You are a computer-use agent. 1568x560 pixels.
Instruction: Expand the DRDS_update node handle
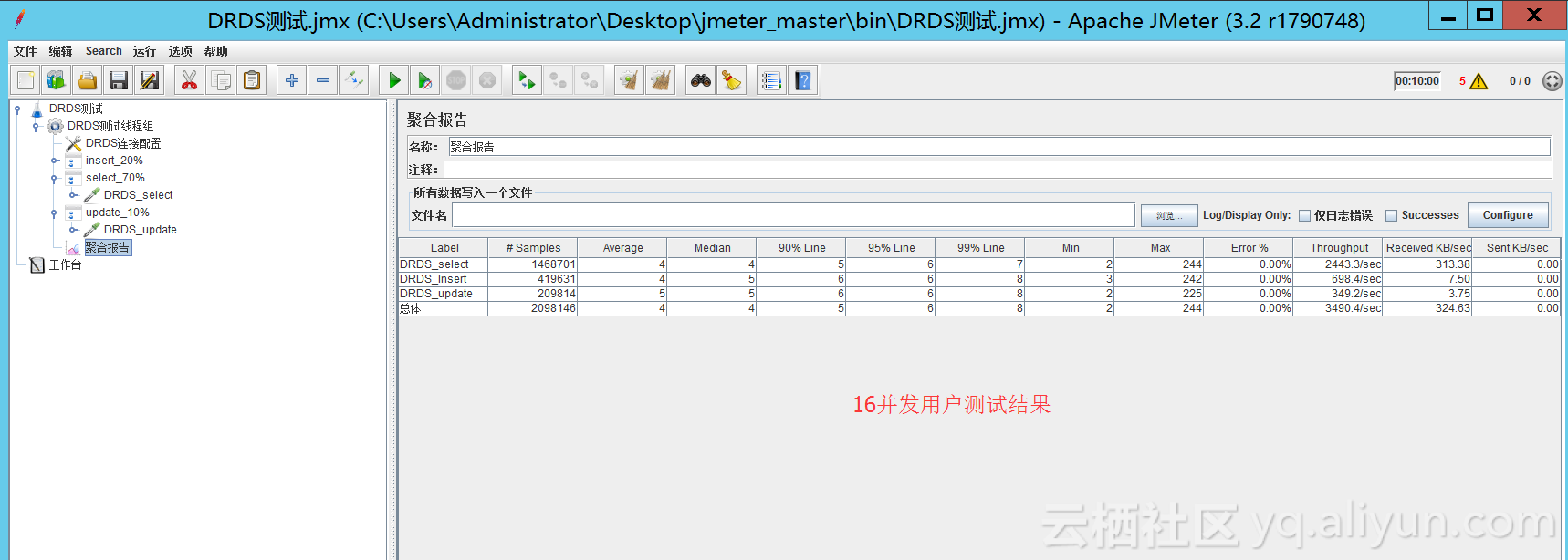(73, 230)
